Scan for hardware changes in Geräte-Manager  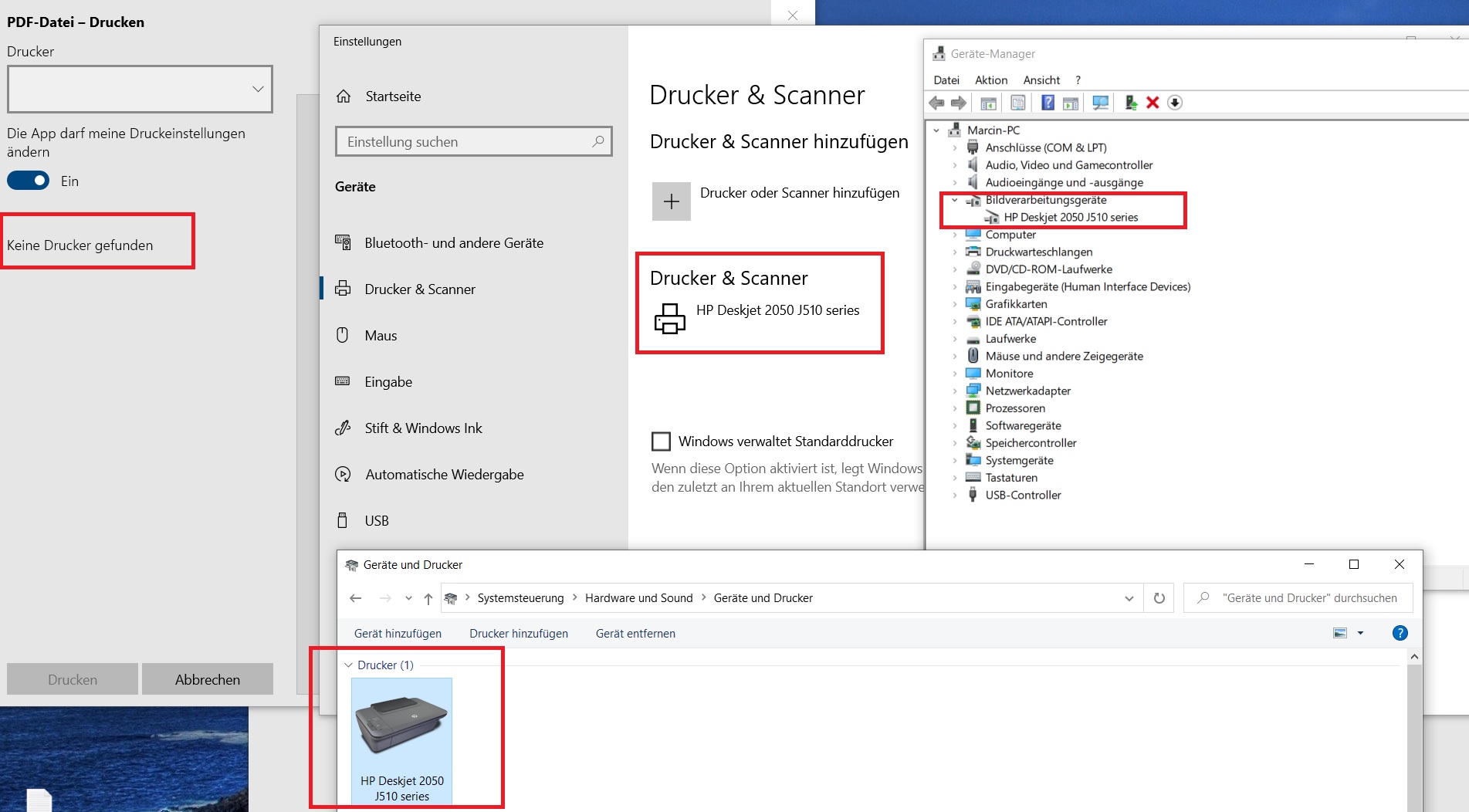click(1101, 103)
